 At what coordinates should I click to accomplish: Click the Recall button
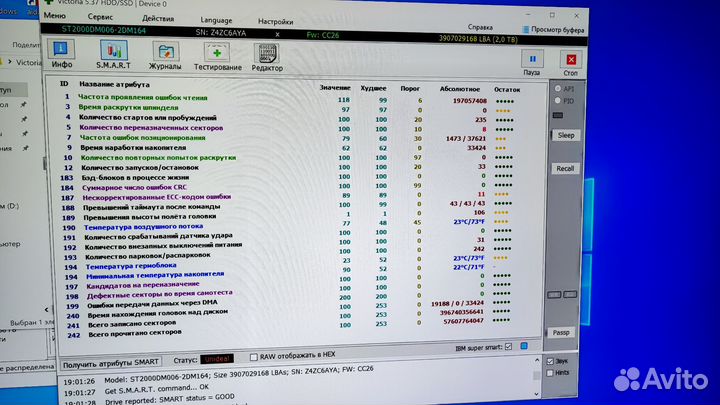click(565, 168)
